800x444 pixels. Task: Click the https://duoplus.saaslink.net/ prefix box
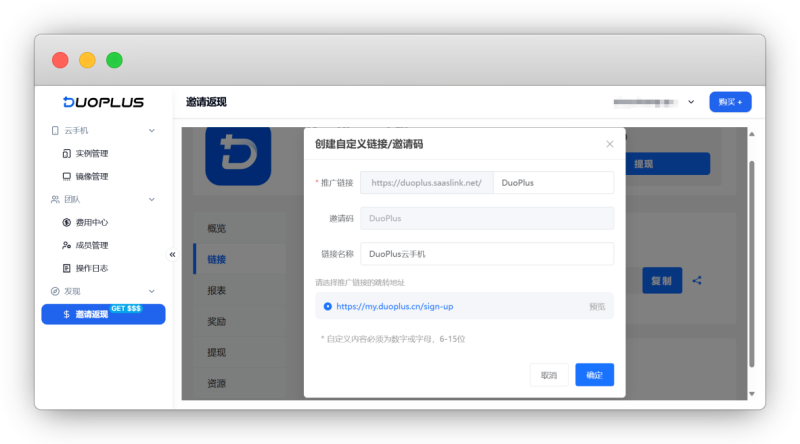click(427, 183)
